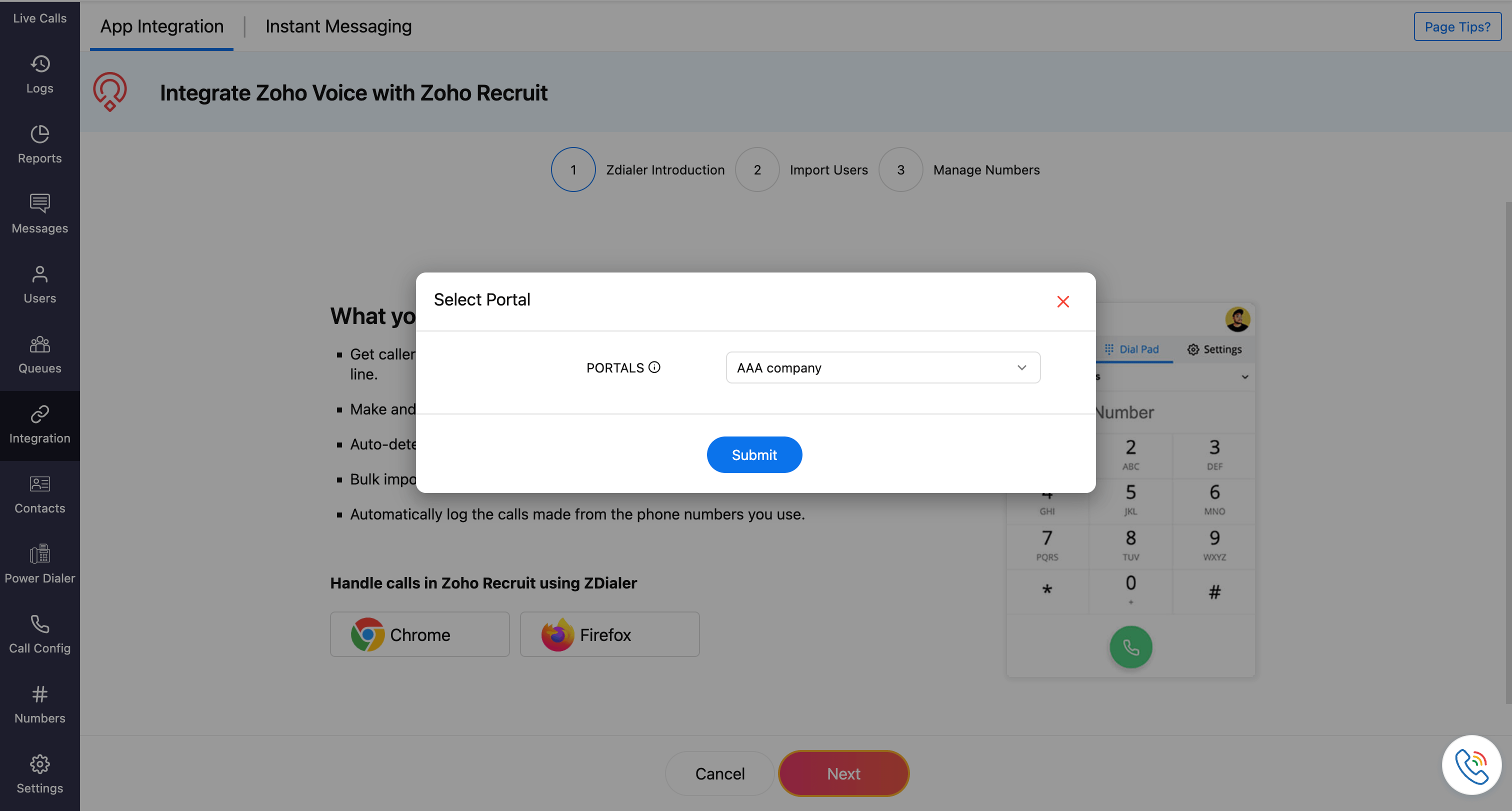The image size is (1512, 811).
Task: Expand the AAA company portals dropdown
Action: point(883,367)
